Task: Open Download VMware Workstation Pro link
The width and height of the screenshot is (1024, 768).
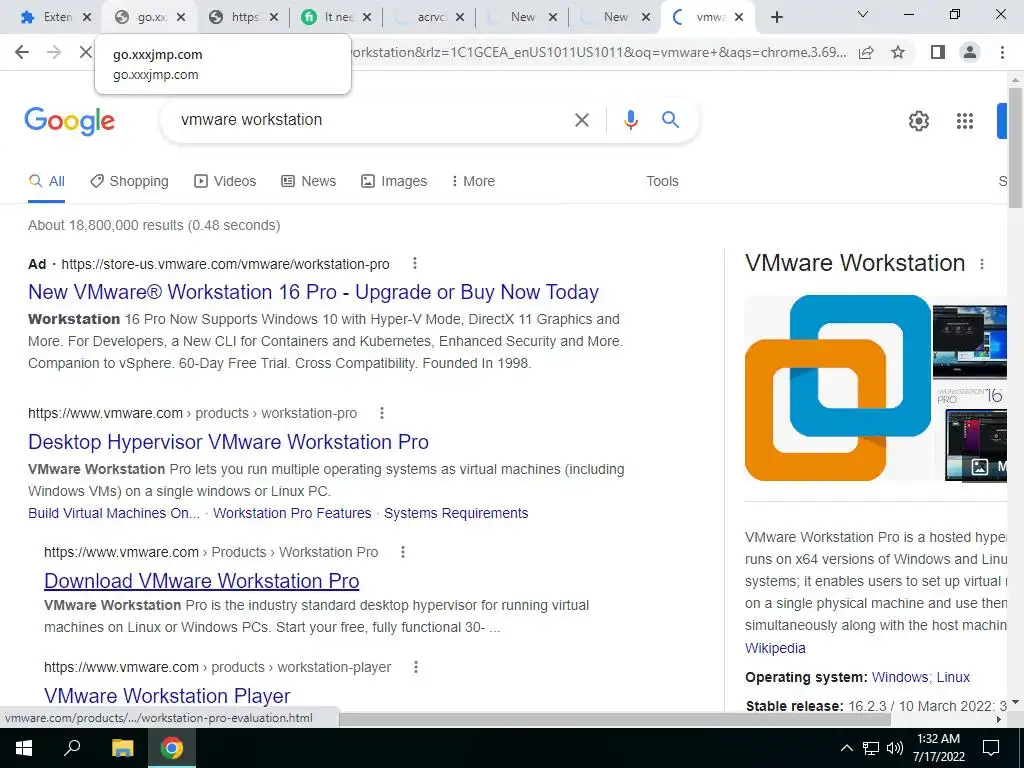Action: tap(202, 581)
